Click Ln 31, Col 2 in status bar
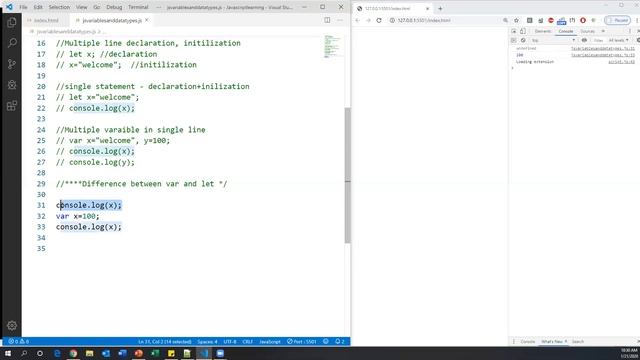Viewport: 640px width, 360px height. pyautogui.click(x=165, y=341)
